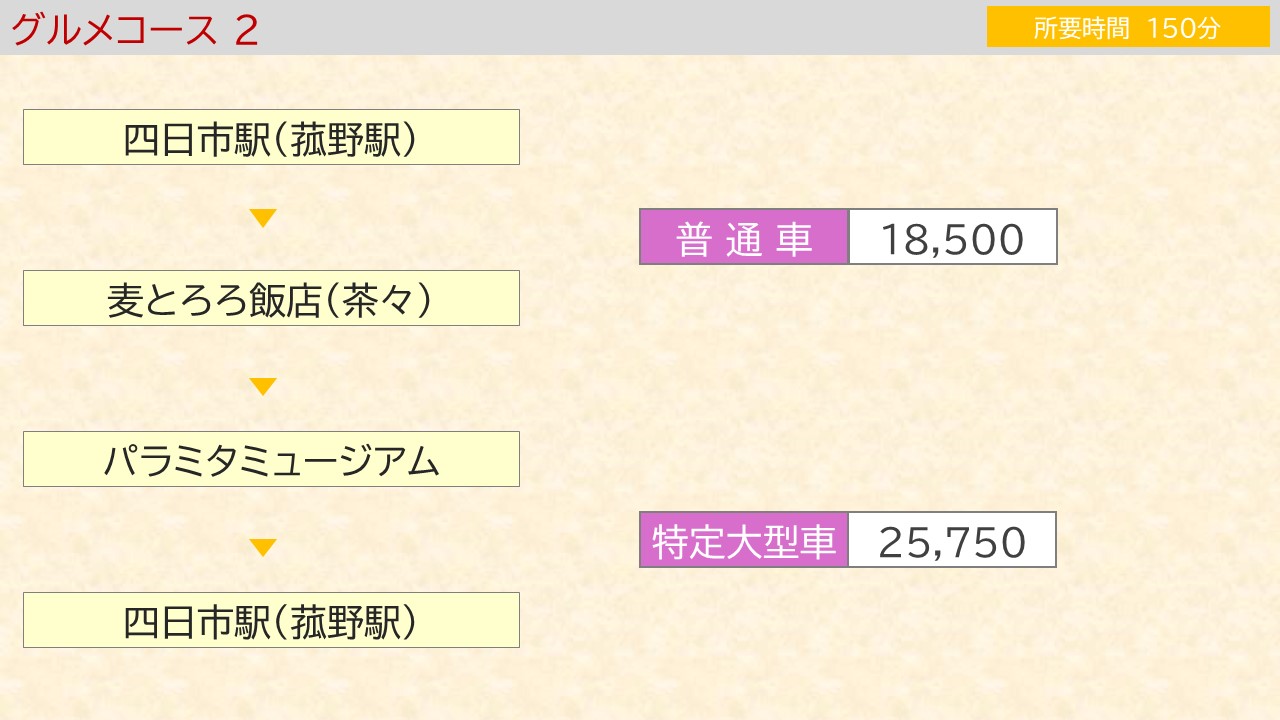This screenshot has width=1280, height=720.
Task: Click the 150分 value in the badge
Action: click(x=1184, y=28)
